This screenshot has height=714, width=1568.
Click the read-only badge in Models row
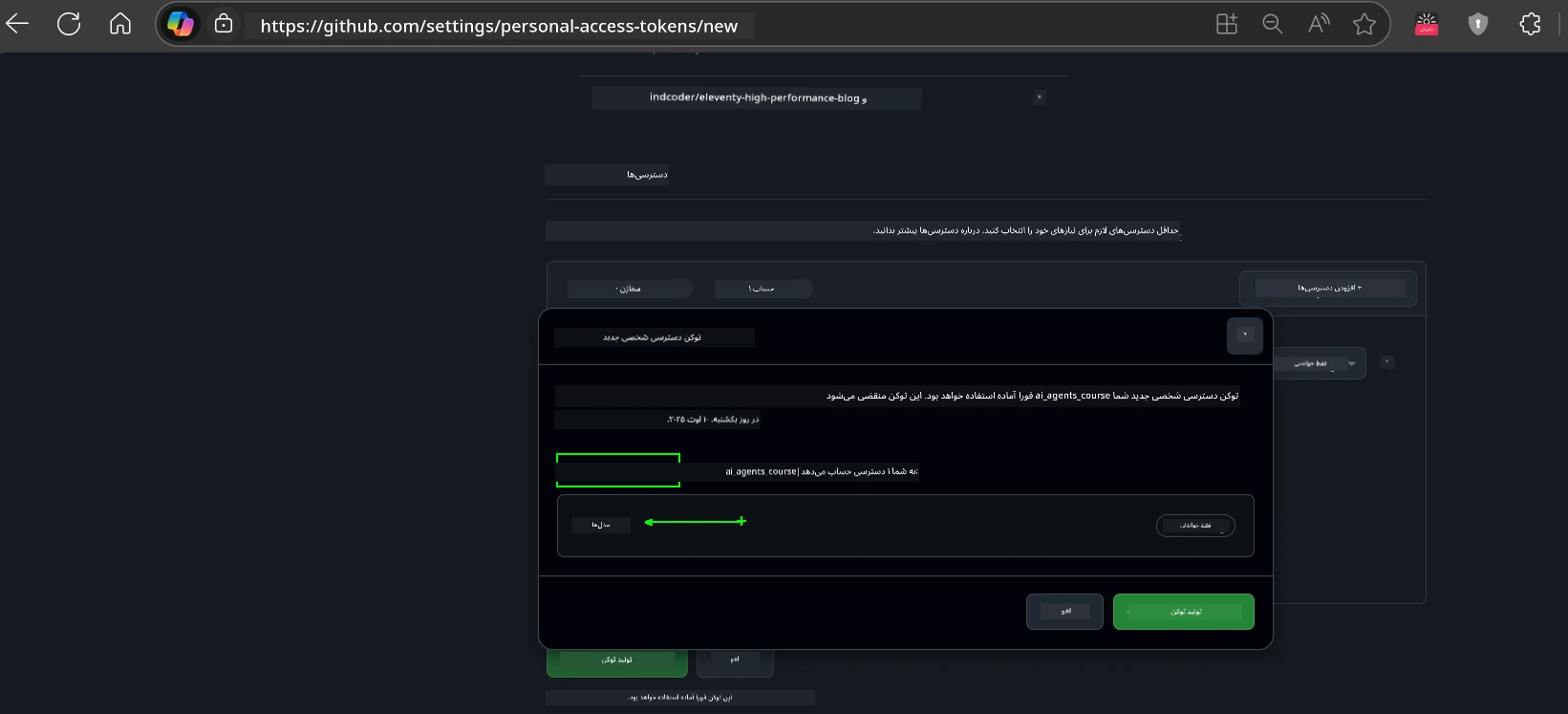[1195, 526]
